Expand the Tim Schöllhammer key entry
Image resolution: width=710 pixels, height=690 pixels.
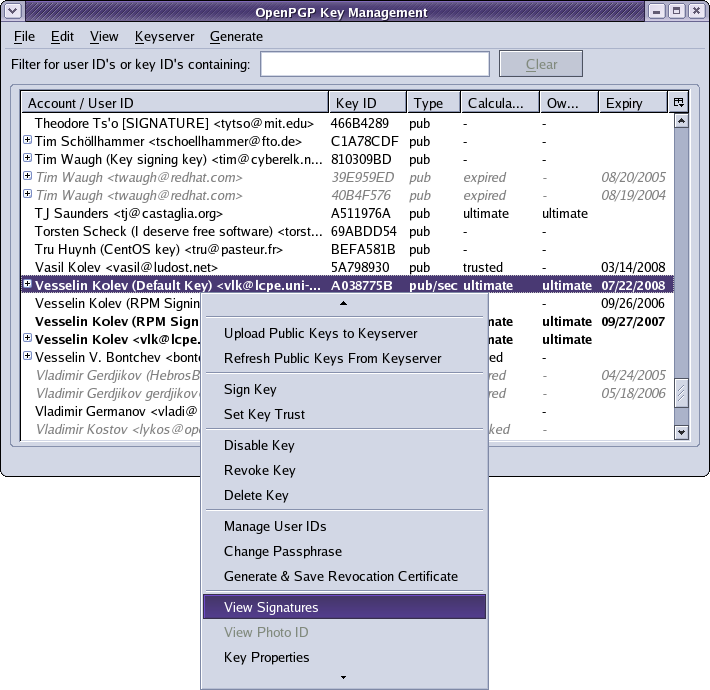(x=28, y=140)
